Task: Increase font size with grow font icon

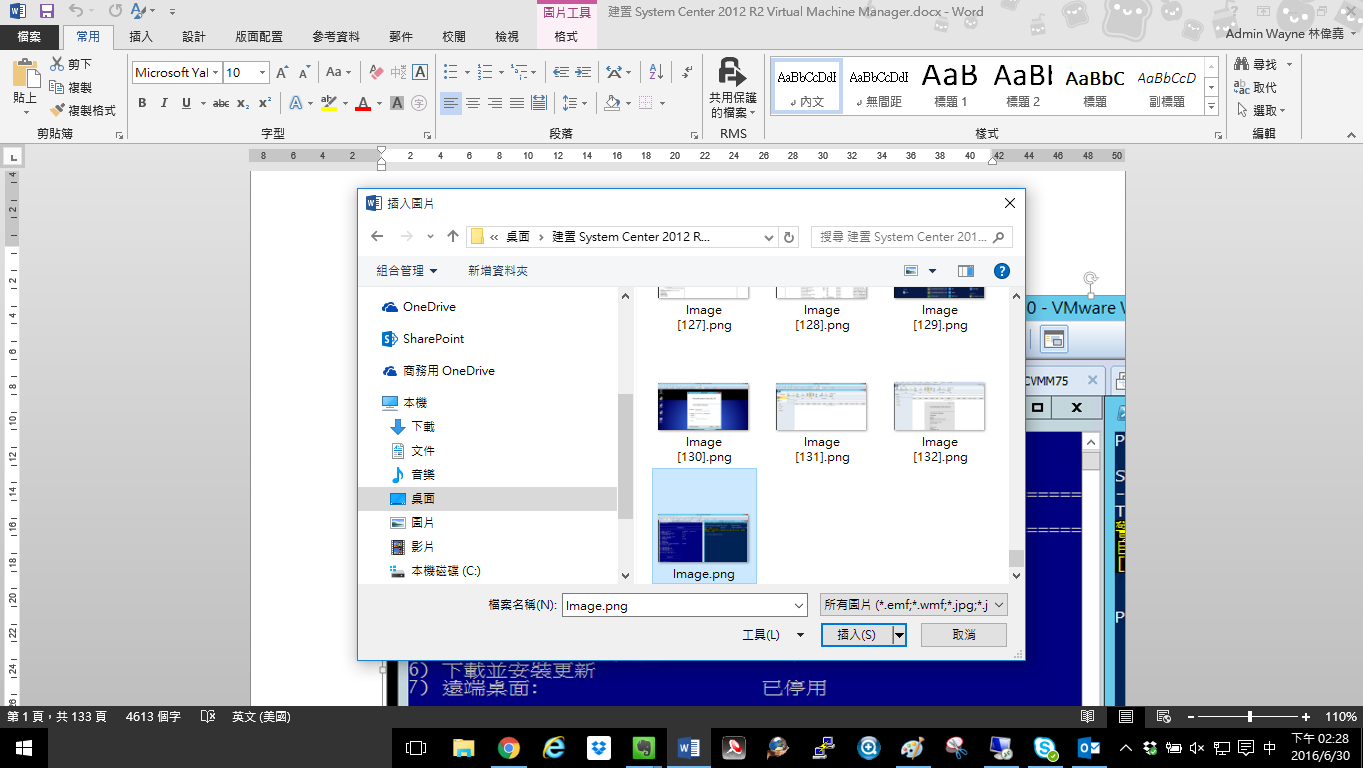Action: (x=282, y=72)
